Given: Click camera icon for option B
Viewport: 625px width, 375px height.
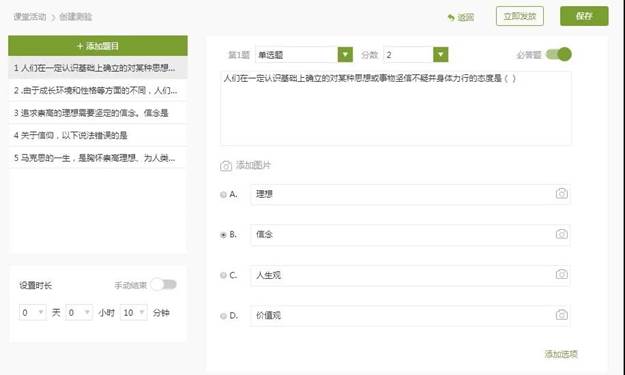Looking at the screenshot, I should (x=562, y=234).
